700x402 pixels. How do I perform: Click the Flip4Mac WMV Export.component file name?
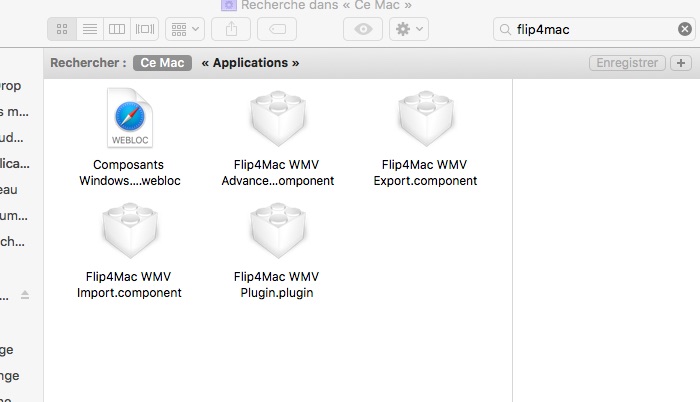pyautogui.click(x=425, y=173)
